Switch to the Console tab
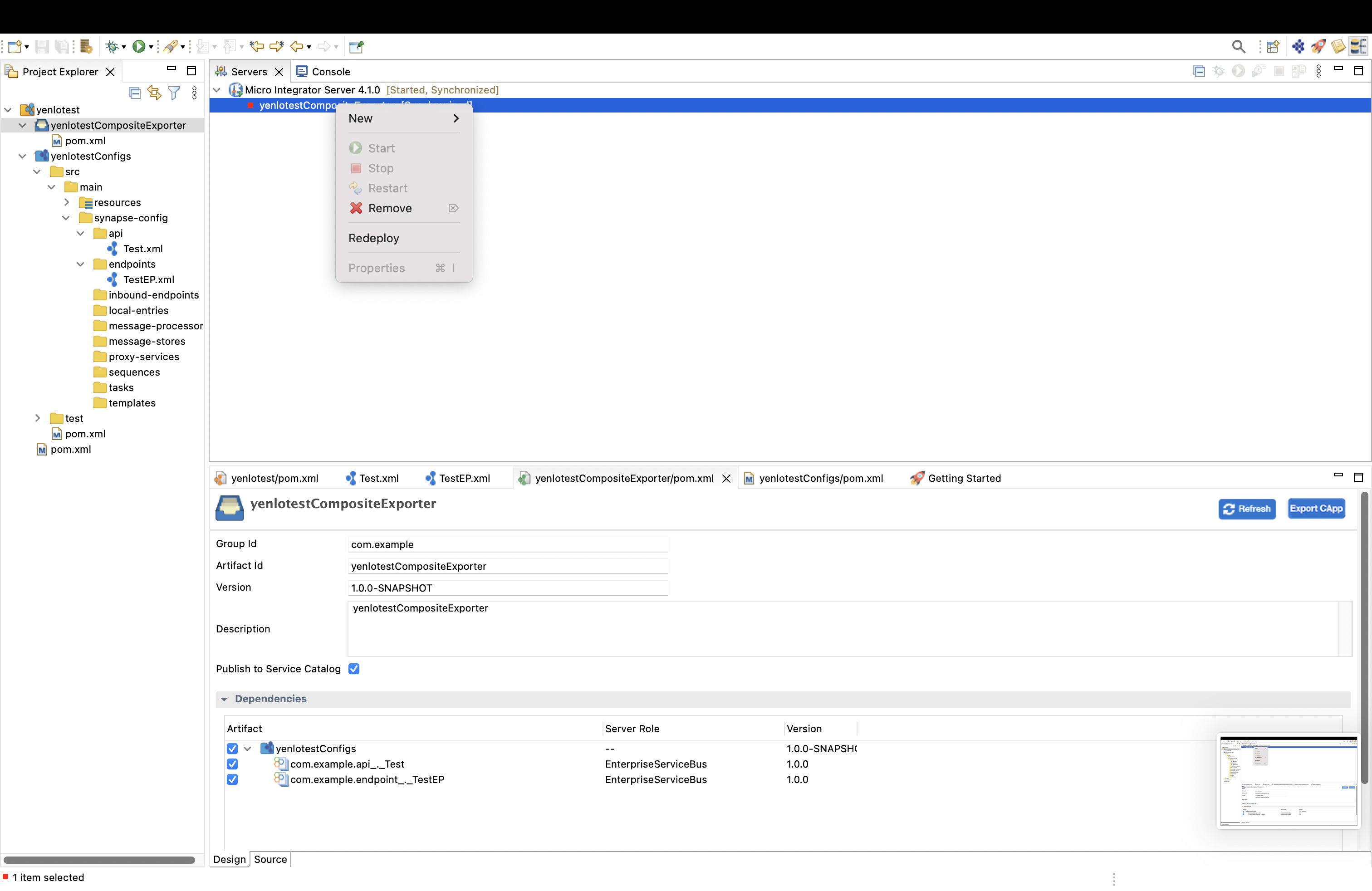This screenshot has height=891, width=1372. 323,72
